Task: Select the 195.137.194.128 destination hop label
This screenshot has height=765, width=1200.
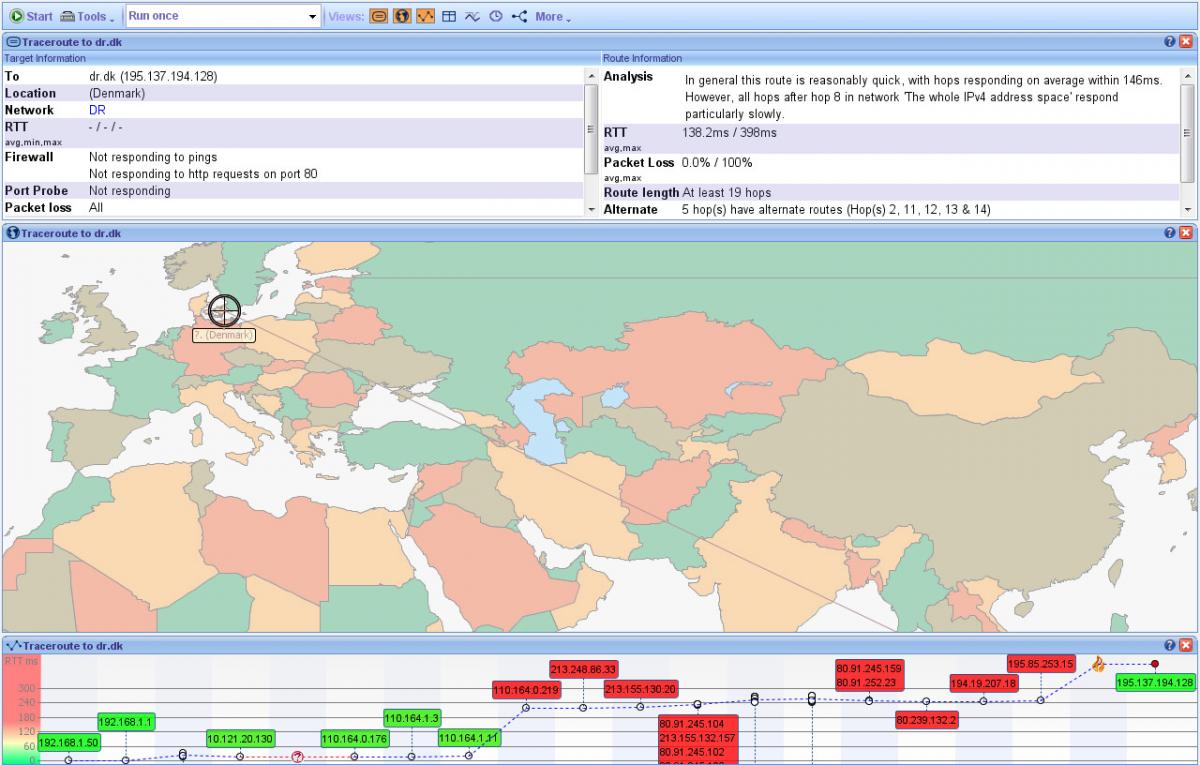Action: (1155, 682)
